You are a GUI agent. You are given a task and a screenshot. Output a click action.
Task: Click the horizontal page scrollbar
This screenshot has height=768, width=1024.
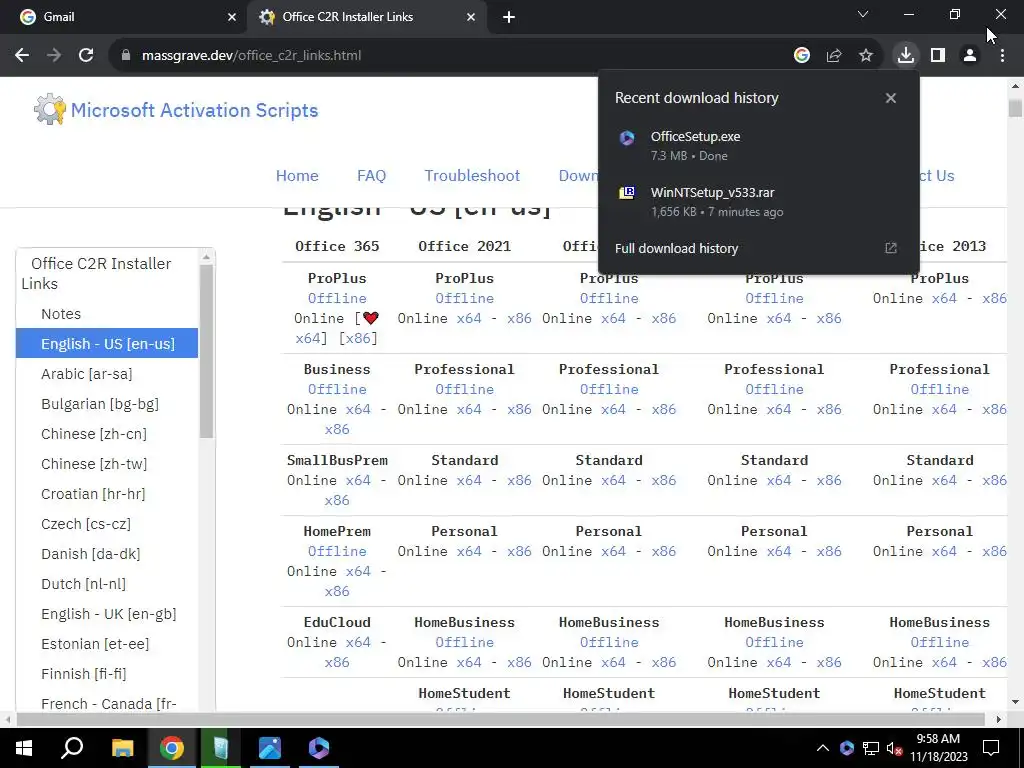(500, 719)
